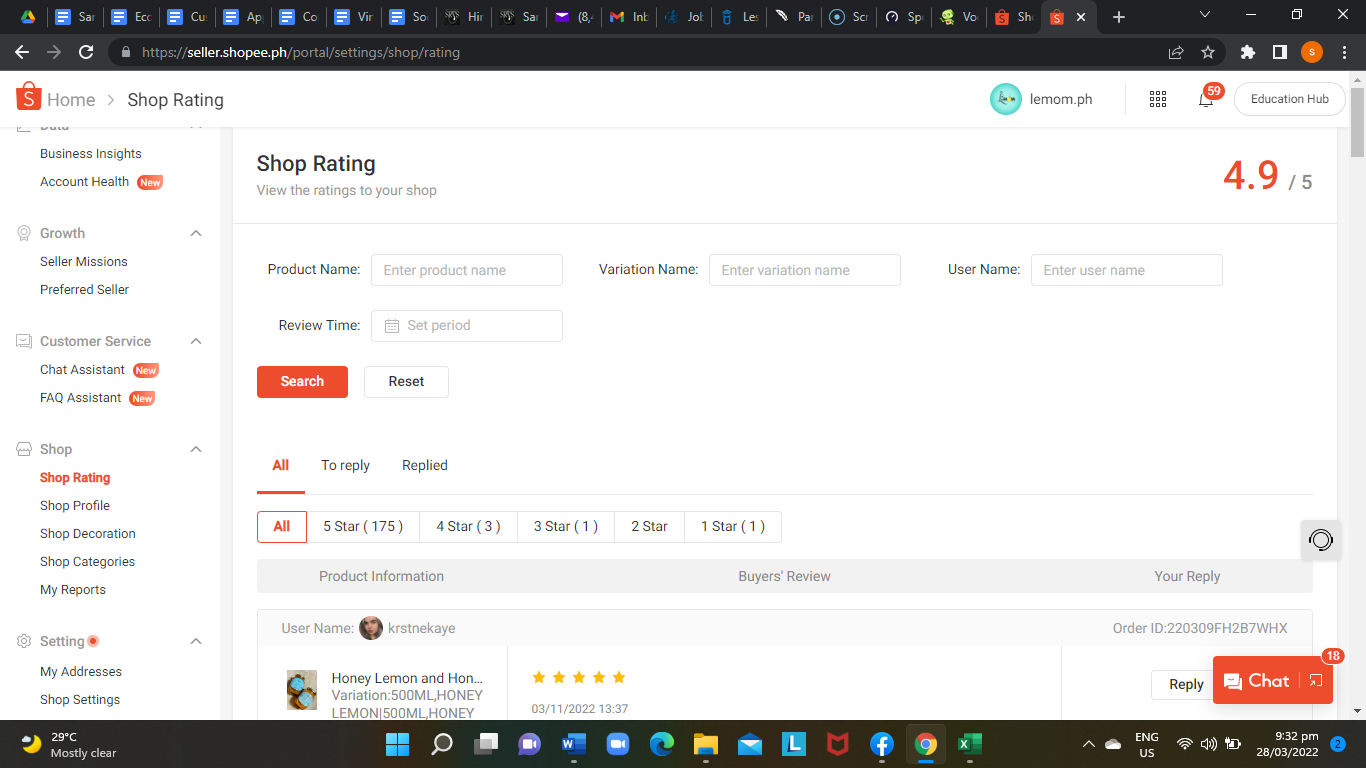The image size is (1366, 768).
Task: Collapse the Setting sidebar section
Action: point(196,641)
